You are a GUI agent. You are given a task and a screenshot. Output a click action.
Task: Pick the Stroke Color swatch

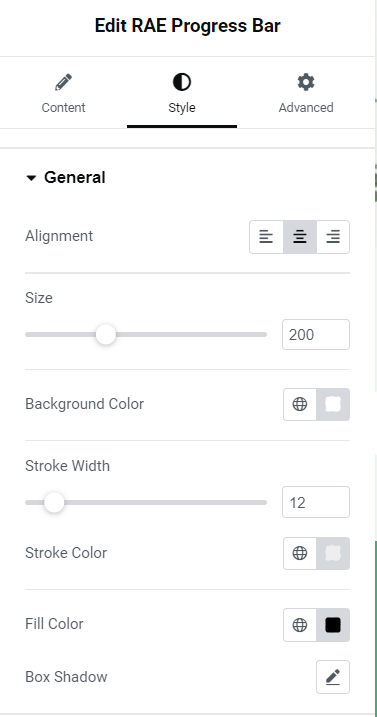[333, 553]
